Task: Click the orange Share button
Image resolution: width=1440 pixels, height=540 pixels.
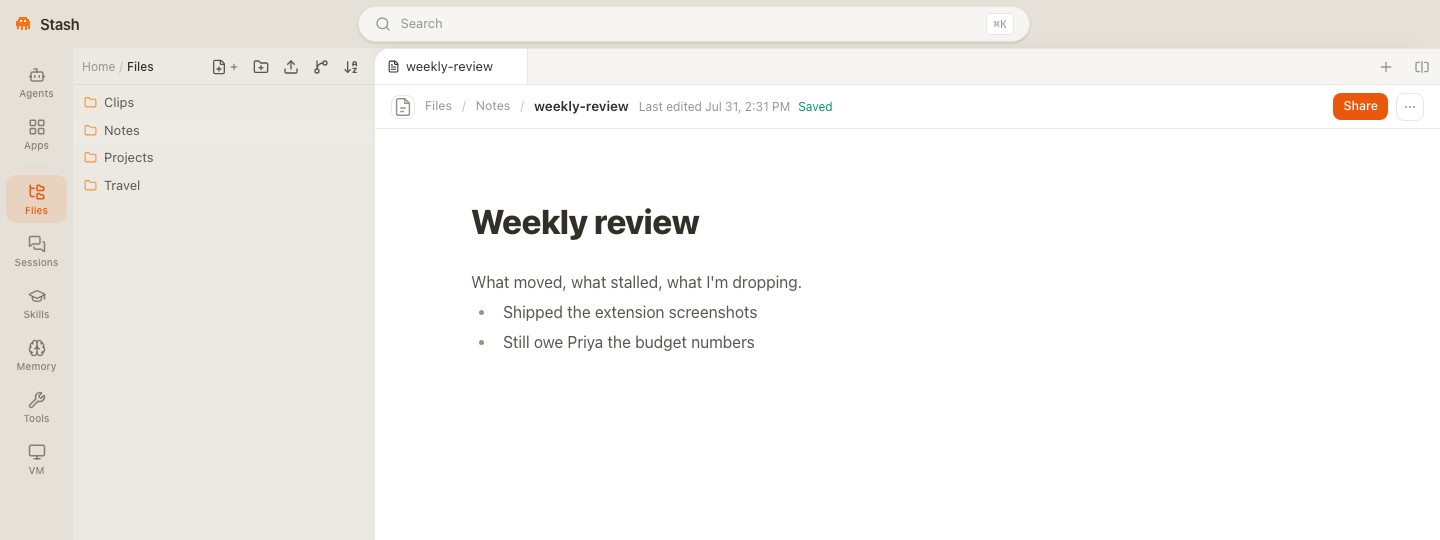Action: pyautogui.click(x=1360, y=106)
